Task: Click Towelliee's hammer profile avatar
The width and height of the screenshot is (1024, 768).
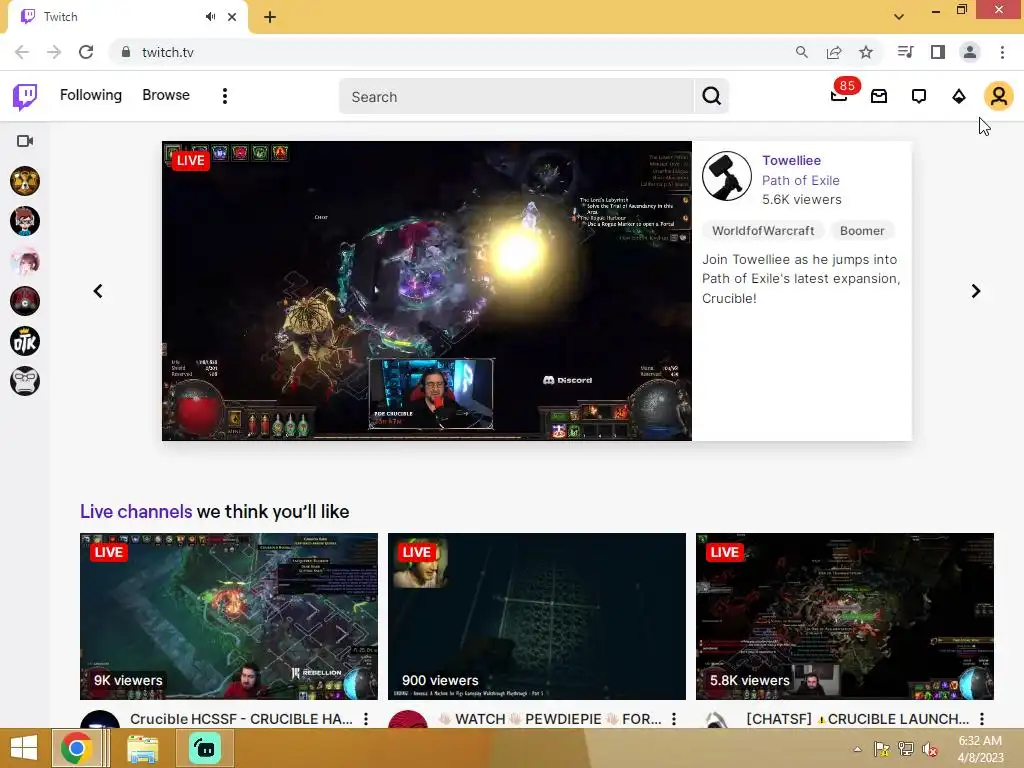Action: [x=727, y=176]
